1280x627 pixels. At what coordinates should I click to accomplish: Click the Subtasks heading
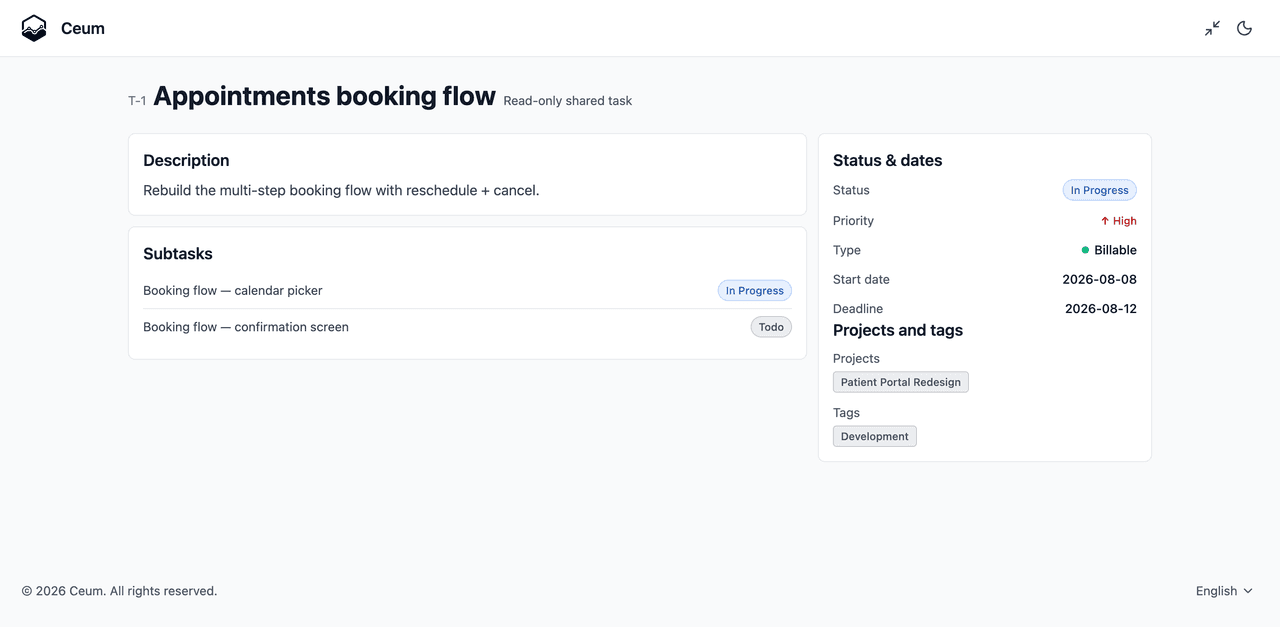(x=178, y=254)
